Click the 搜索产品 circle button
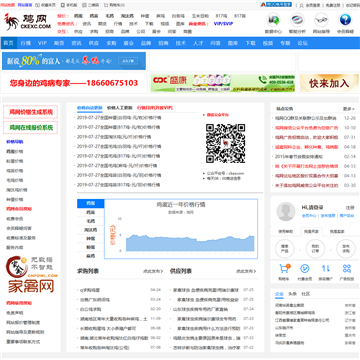 [x=285, y=248]
